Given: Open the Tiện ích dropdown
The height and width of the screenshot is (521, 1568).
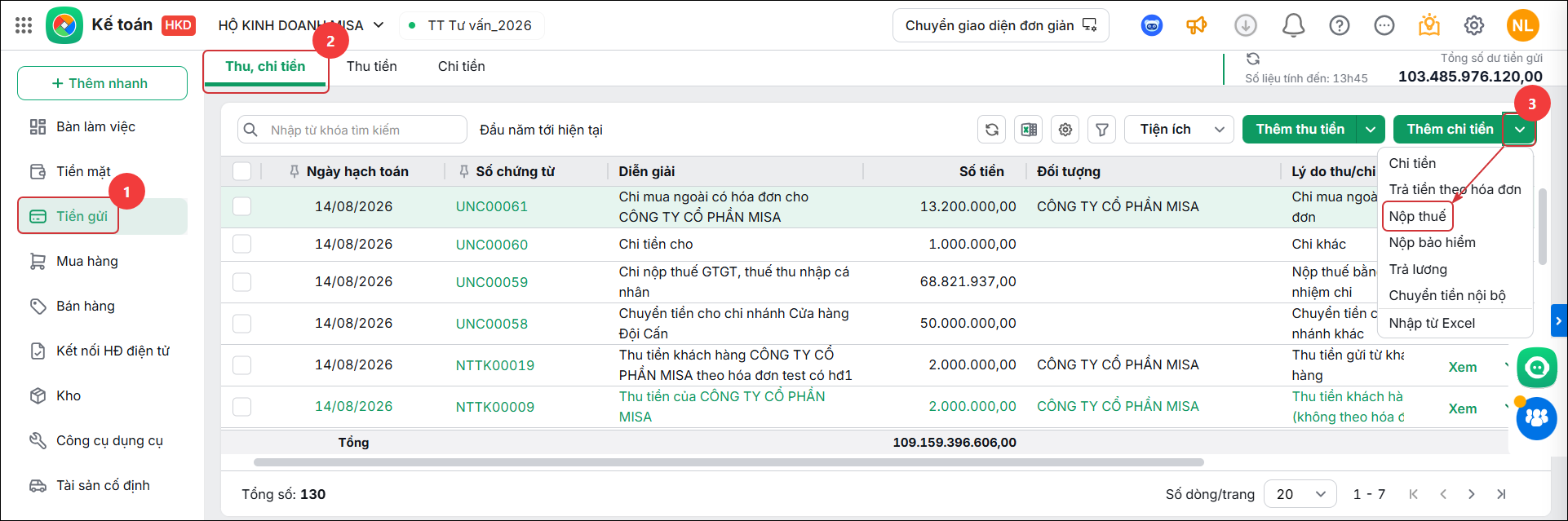Looking at the screenshot, I should (x=1179, y=130).
